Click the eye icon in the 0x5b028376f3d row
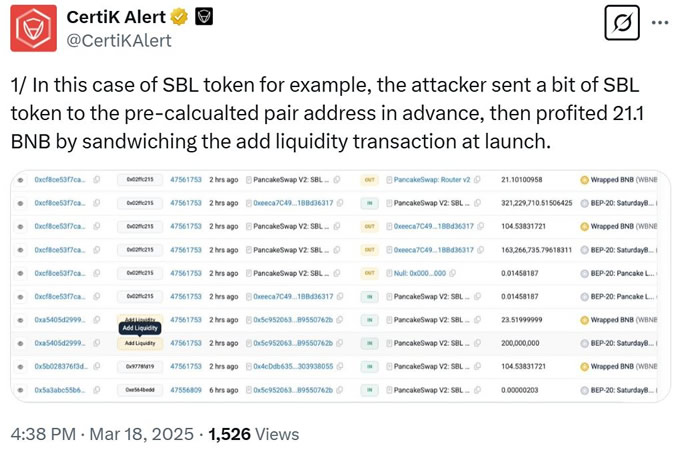680x453 pixels. point(20,365)
